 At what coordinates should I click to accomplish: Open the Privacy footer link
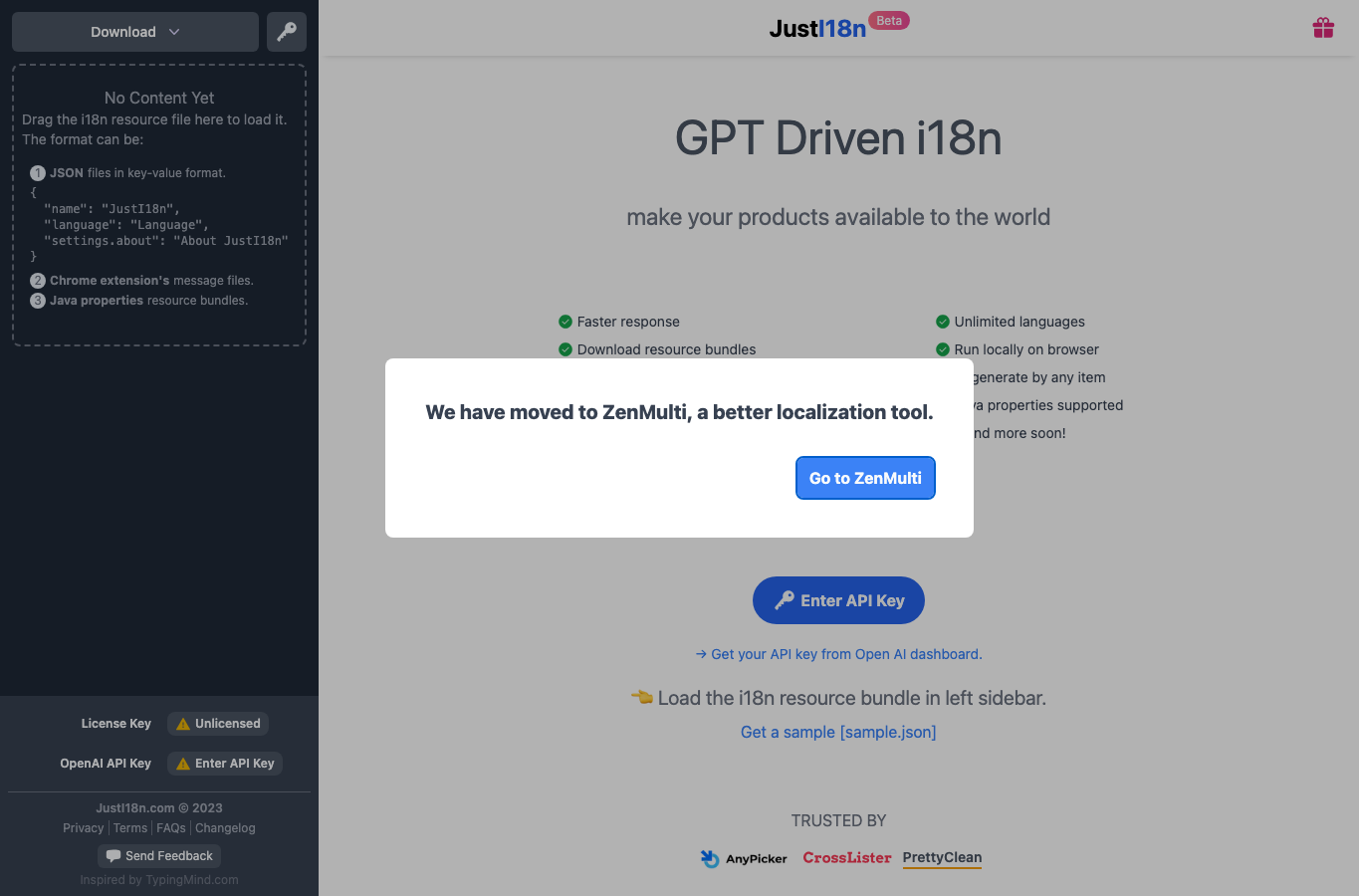click(x=83, y=828)
